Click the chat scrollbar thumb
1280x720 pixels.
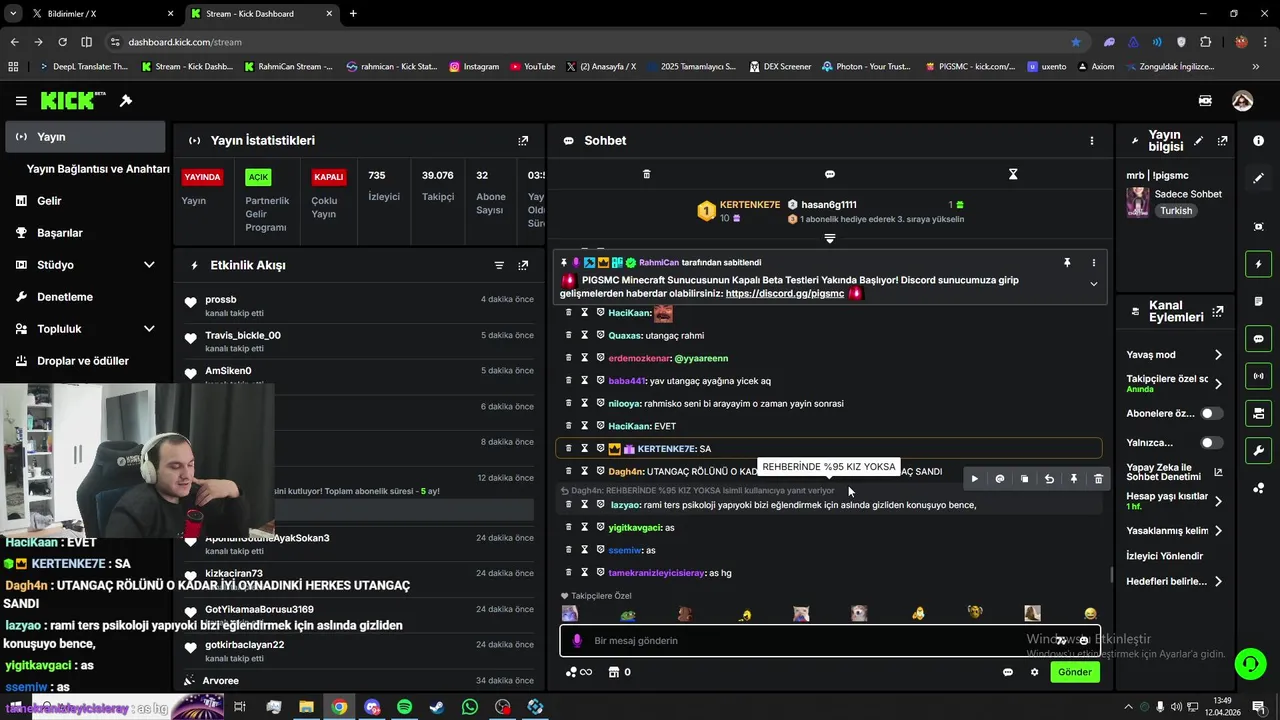pos(1111,575)
